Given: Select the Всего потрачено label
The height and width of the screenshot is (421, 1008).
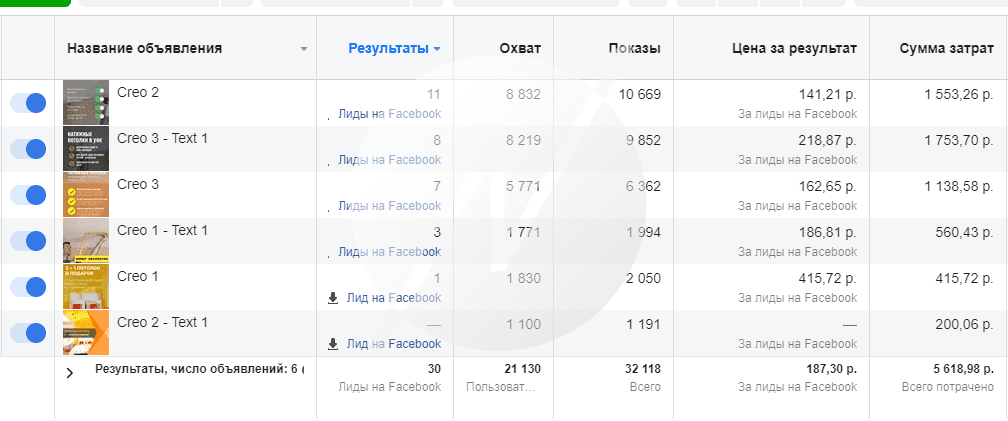Looking at the screenshot, I should 948,387.
